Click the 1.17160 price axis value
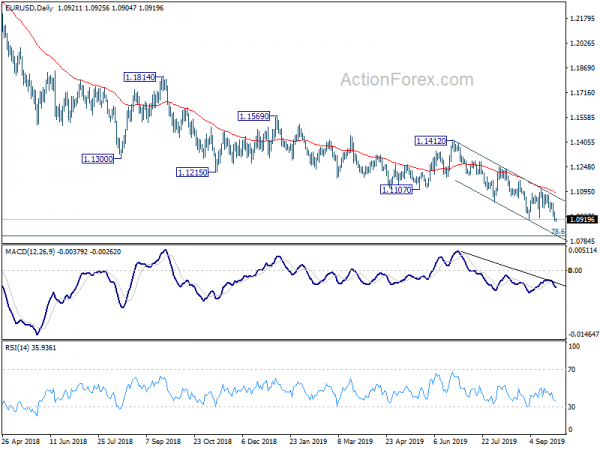The height and width of the screenshot is (450, 600). (x=582, y=93)
